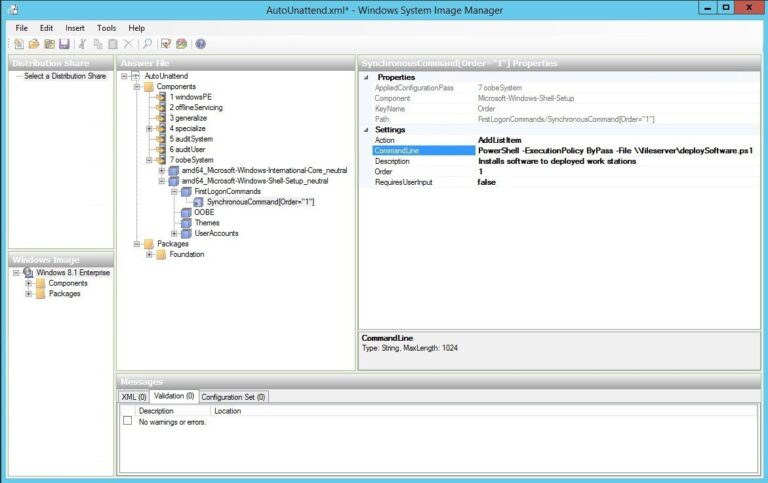Select the Packages folder in Answer File

[x=172, y=244]
